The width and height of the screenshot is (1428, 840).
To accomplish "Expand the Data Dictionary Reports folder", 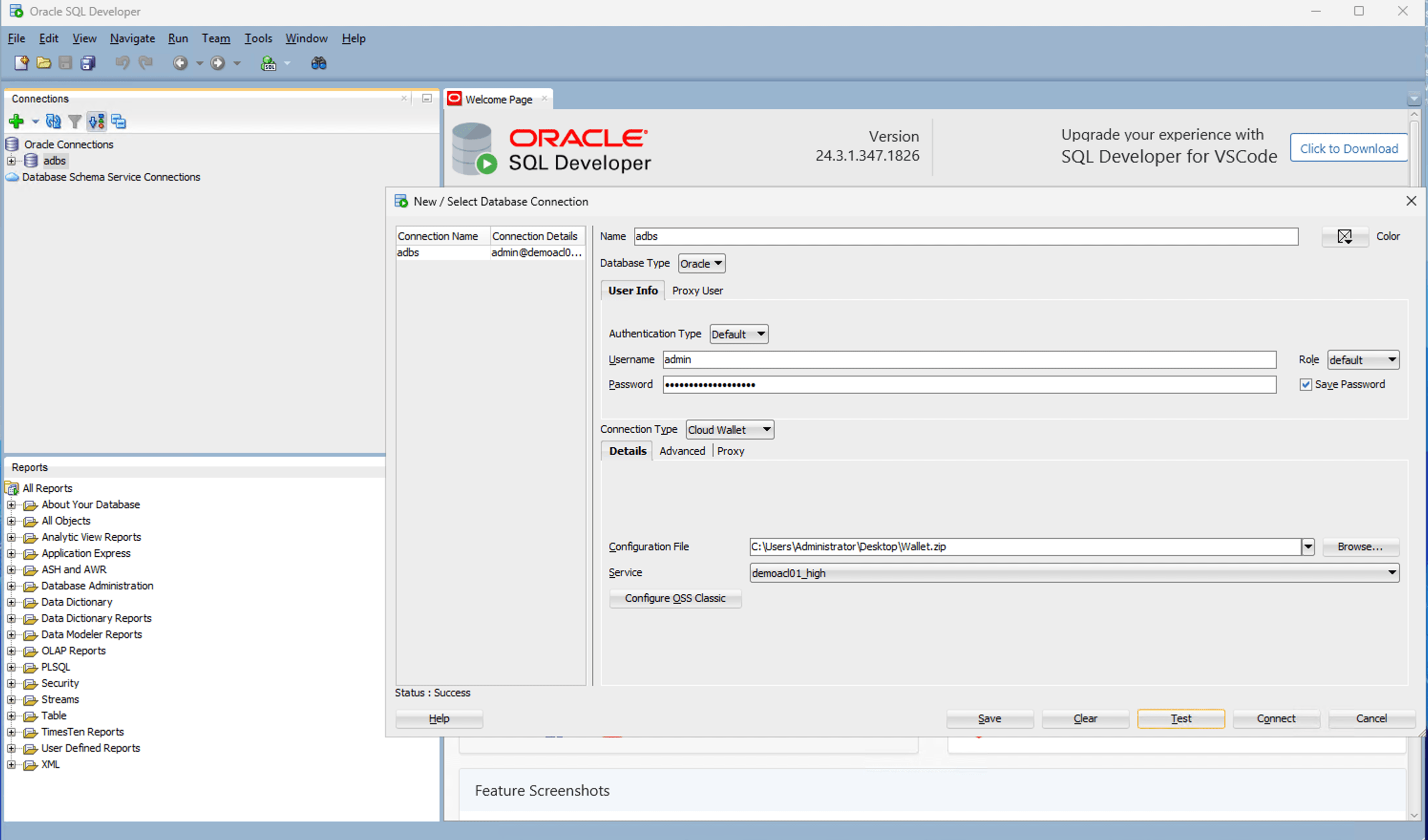I will tap(11, 619).
